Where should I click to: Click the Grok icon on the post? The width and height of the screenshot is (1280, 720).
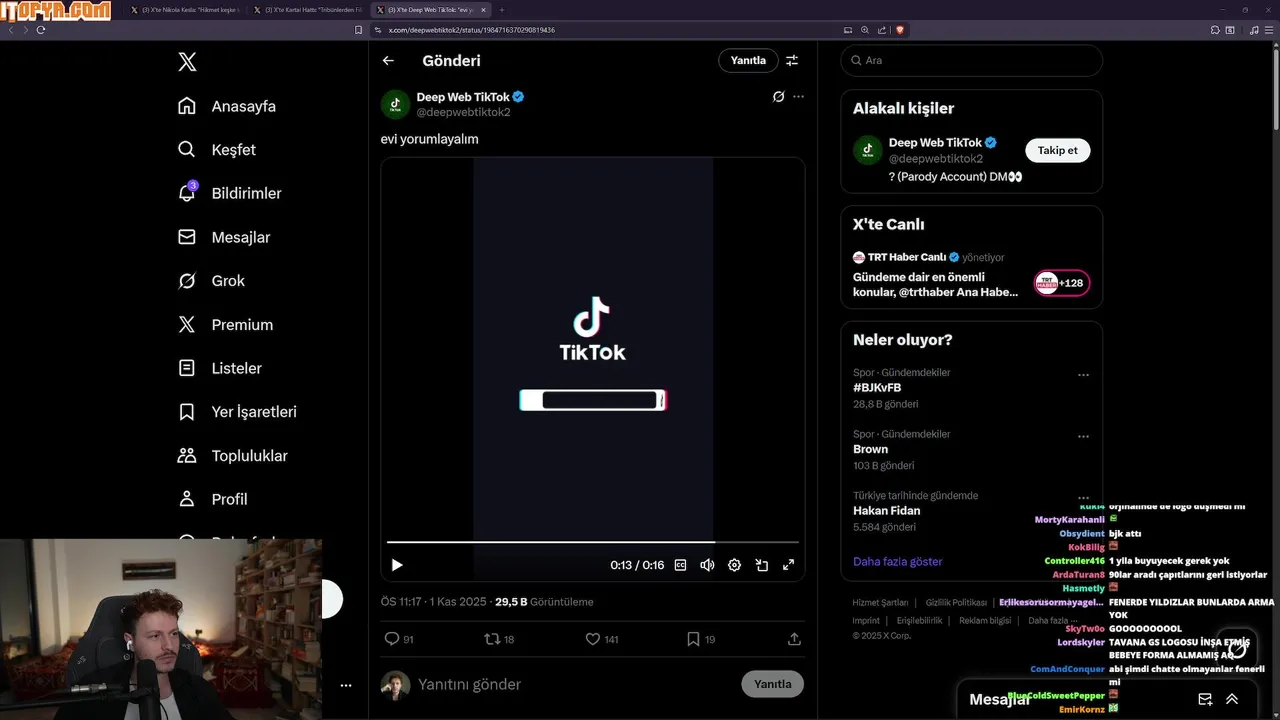pyautogui.click(x=778, y=97)
